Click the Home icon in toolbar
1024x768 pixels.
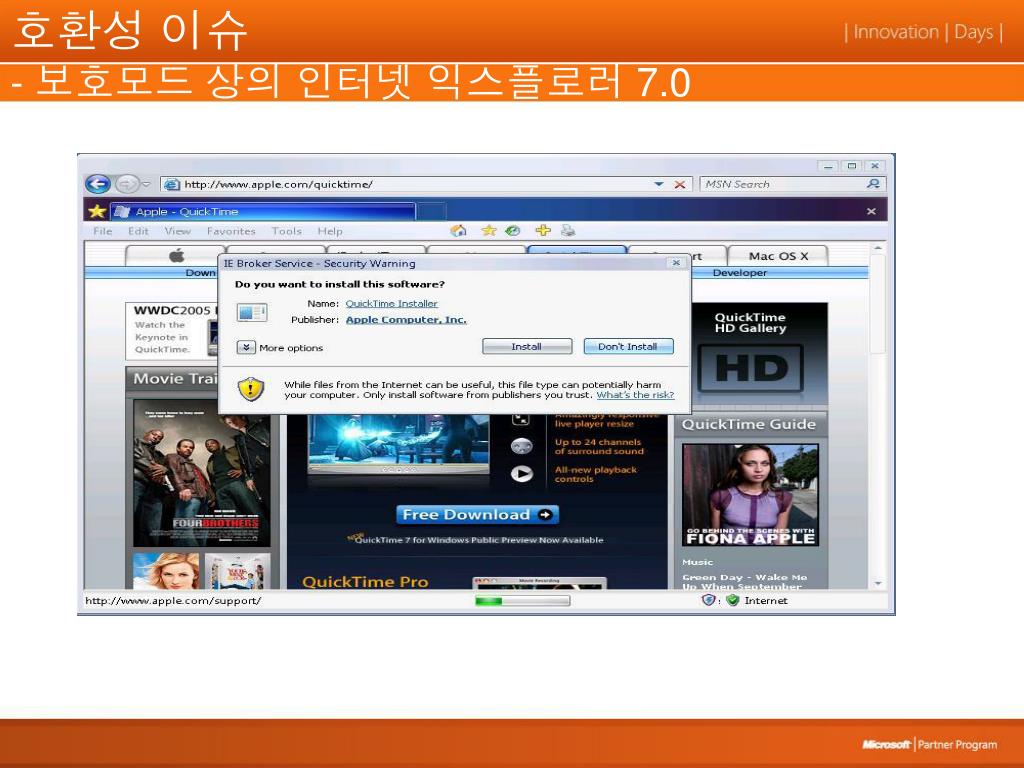[459, 231]
